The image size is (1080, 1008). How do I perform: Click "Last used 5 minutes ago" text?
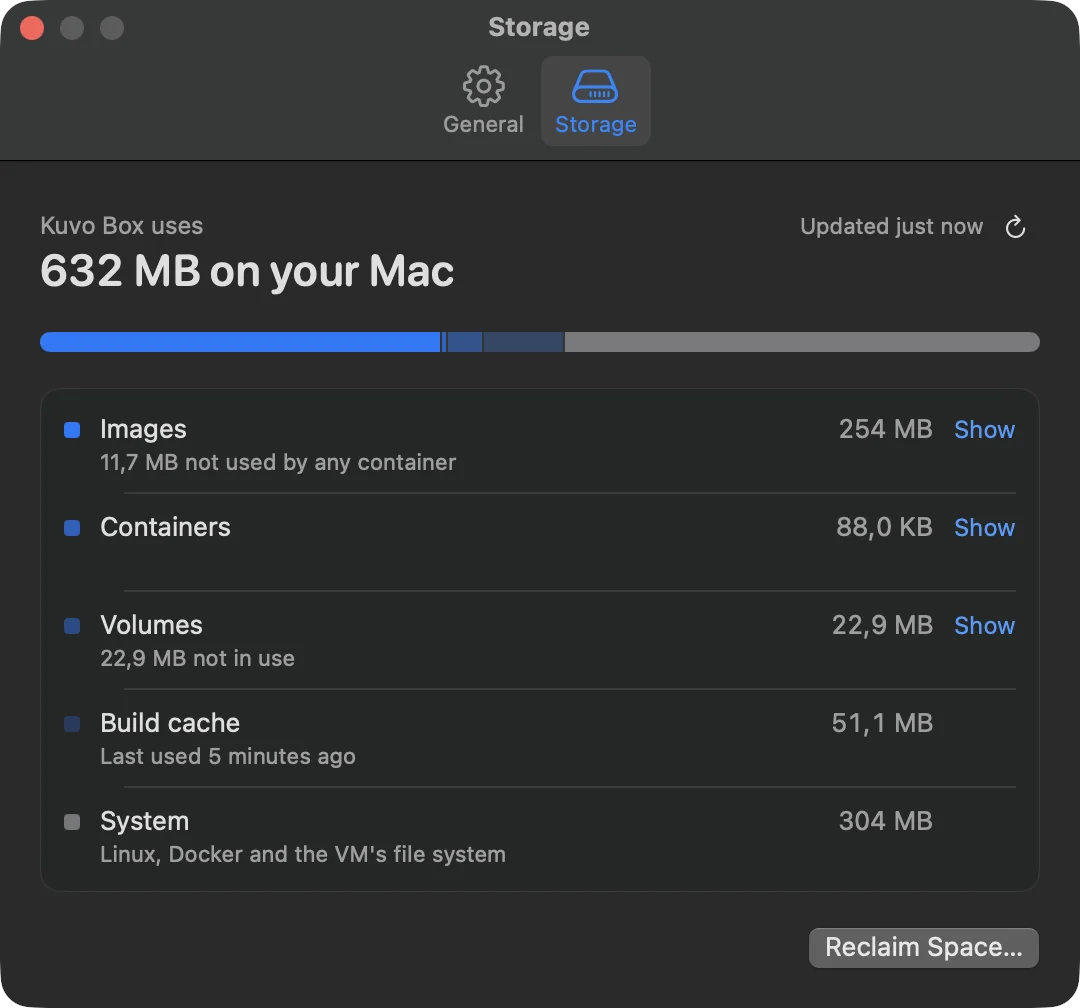point(228,757)
